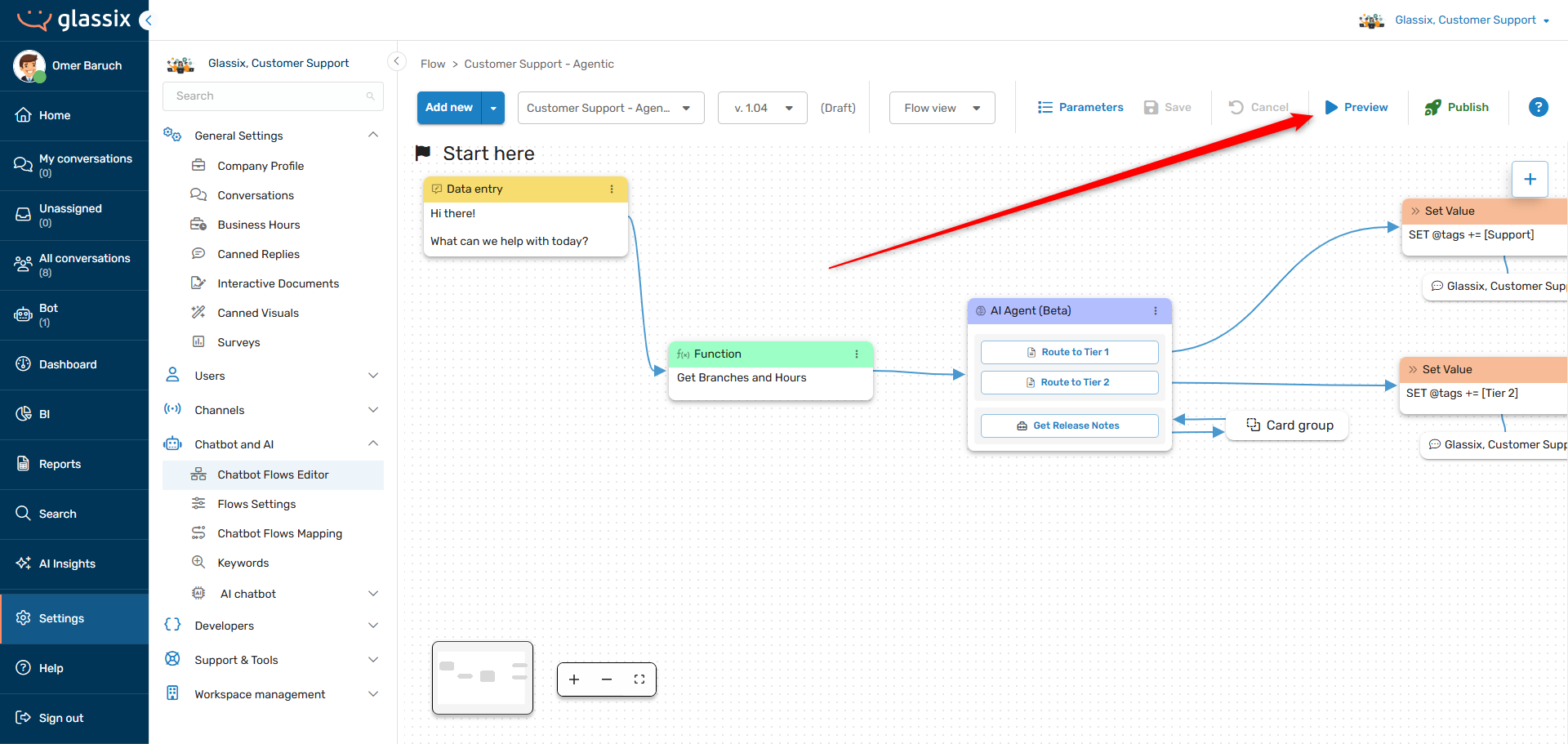Click the Flow breadcrumb link
1568x744 pixels.
[433, 64]
